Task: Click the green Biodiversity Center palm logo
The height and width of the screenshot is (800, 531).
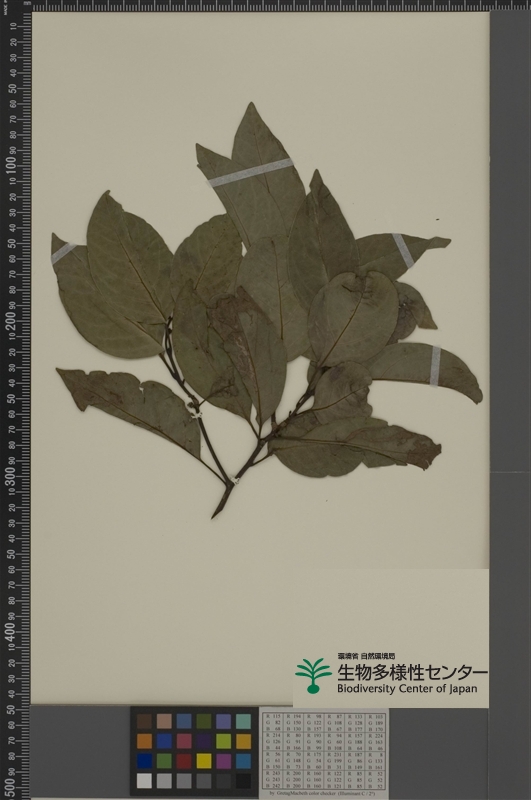Action: pos(313,676)
